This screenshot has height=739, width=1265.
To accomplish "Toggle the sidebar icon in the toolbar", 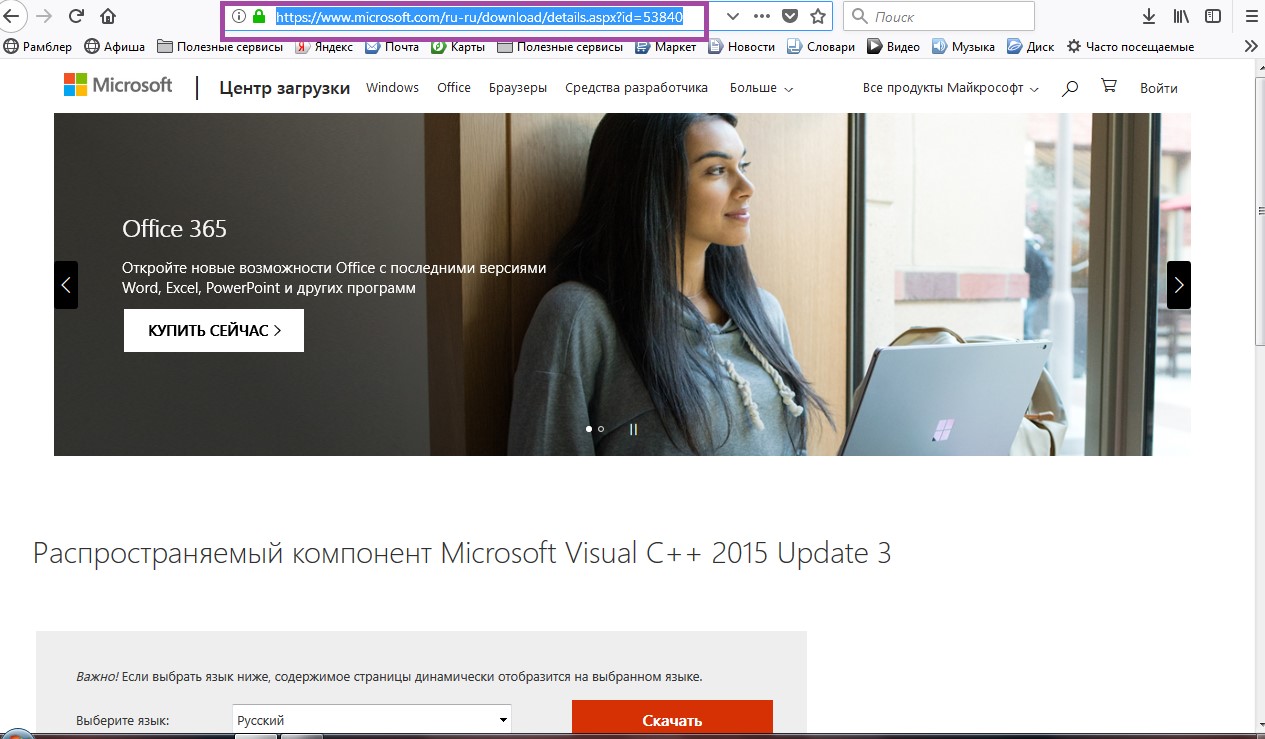I will tap(1213, 16).
